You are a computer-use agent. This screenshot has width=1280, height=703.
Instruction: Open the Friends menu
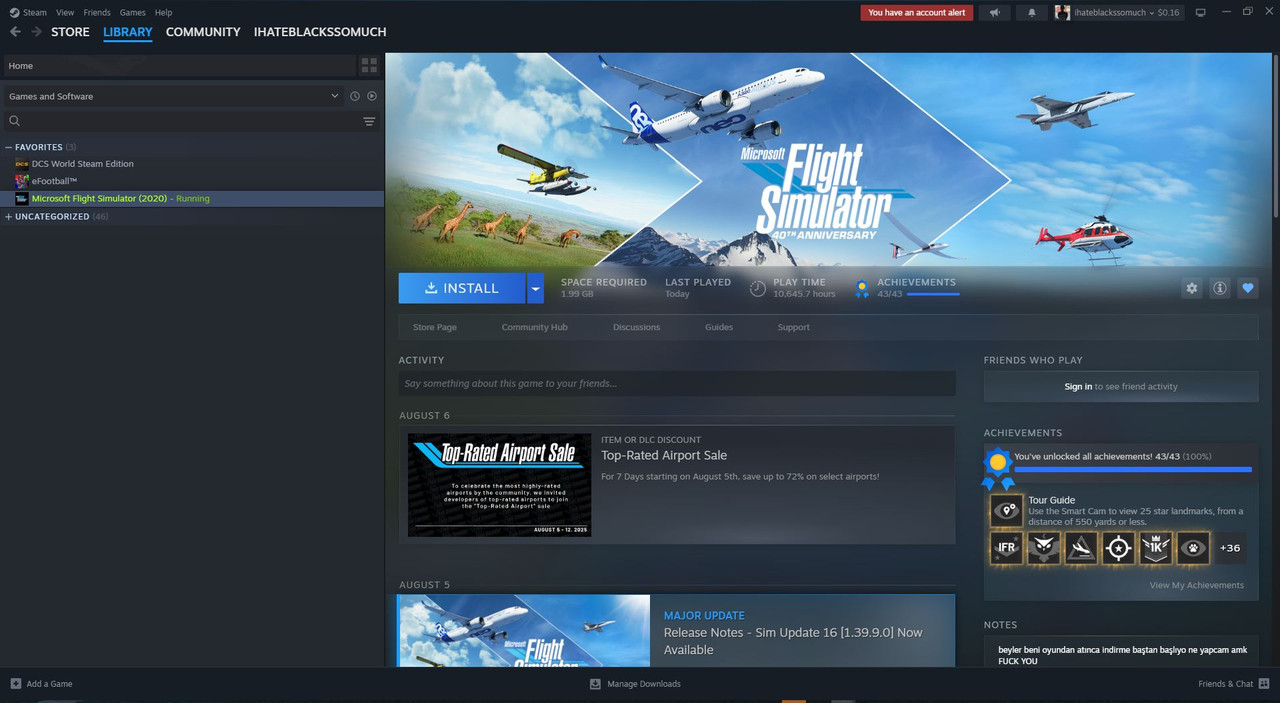point(97,13)
